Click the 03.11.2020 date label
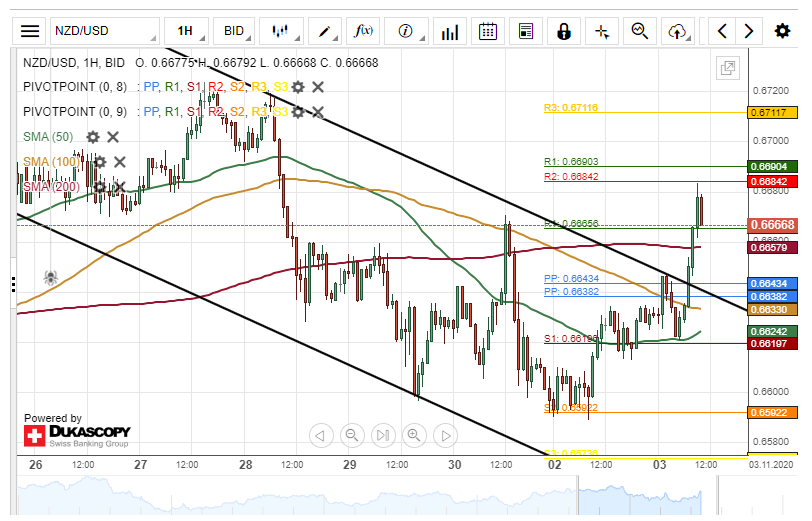 click(x=771, y=465)
